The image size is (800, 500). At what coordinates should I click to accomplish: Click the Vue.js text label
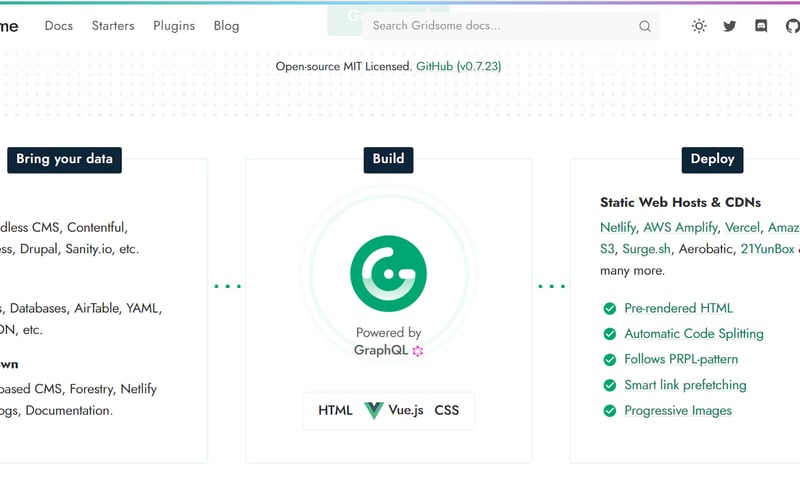(406, 410)
